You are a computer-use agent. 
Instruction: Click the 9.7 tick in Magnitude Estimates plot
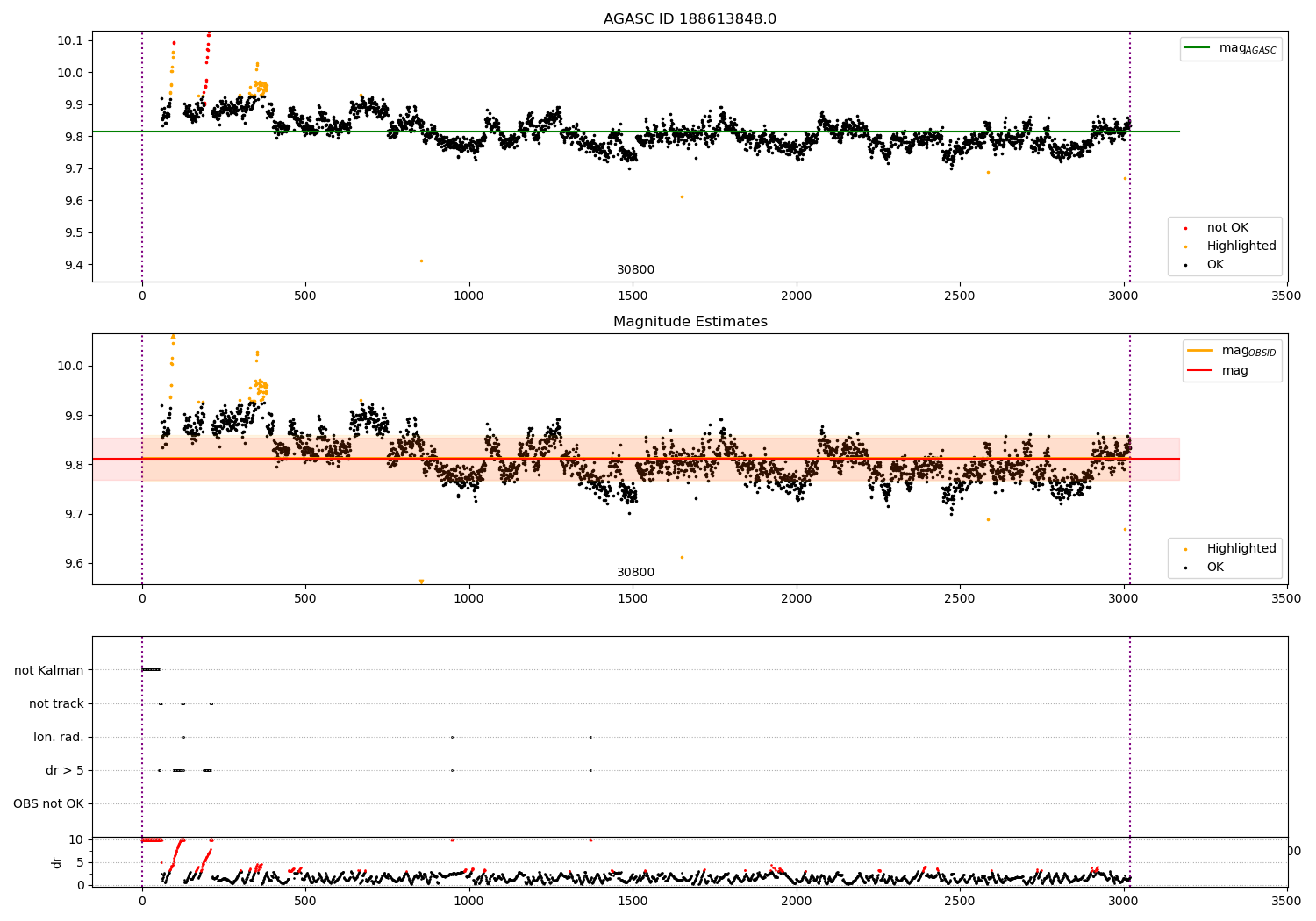[74, 514]
